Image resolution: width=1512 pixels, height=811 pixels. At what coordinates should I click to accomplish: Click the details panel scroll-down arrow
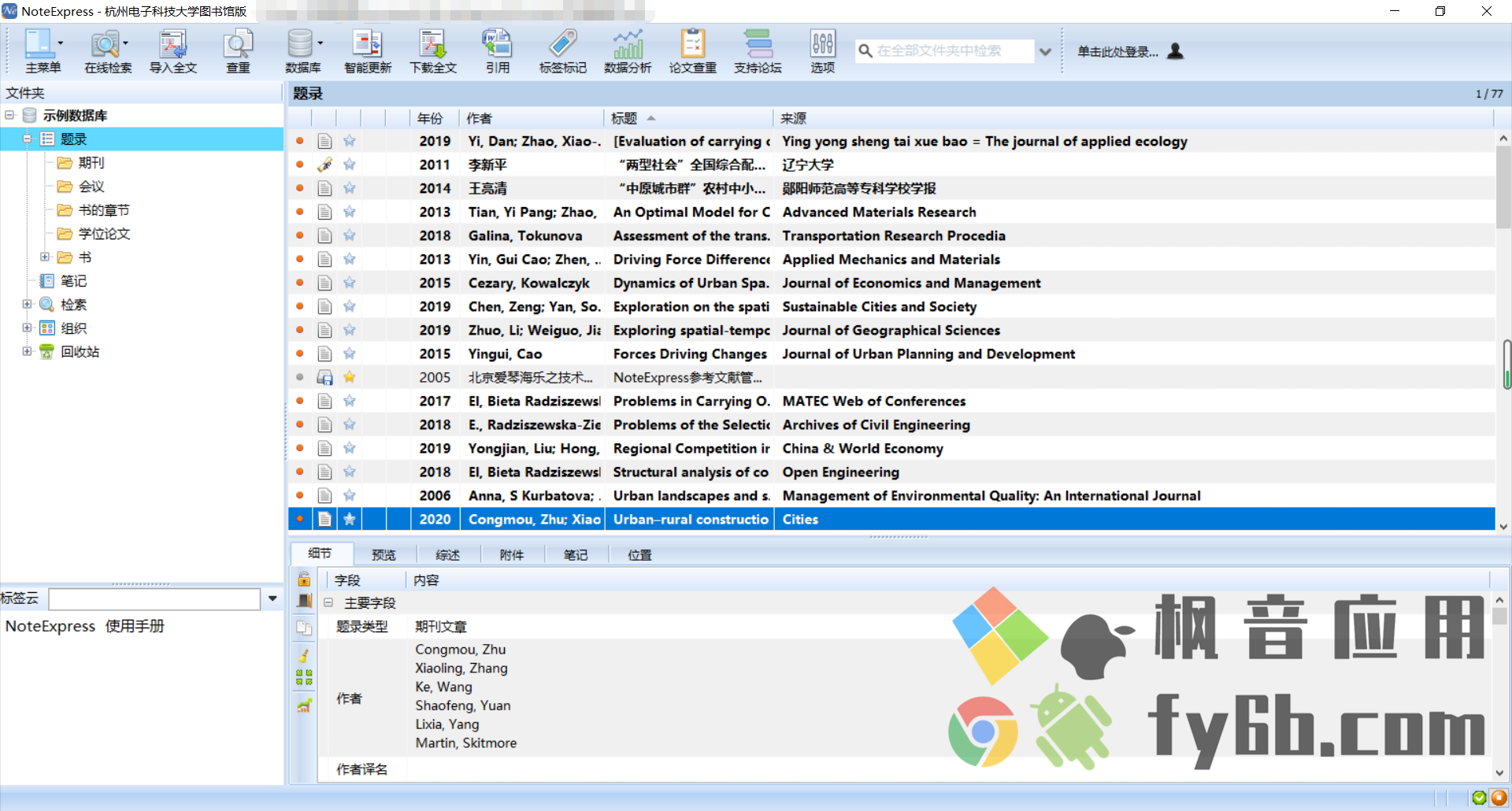click(1499, 773)
